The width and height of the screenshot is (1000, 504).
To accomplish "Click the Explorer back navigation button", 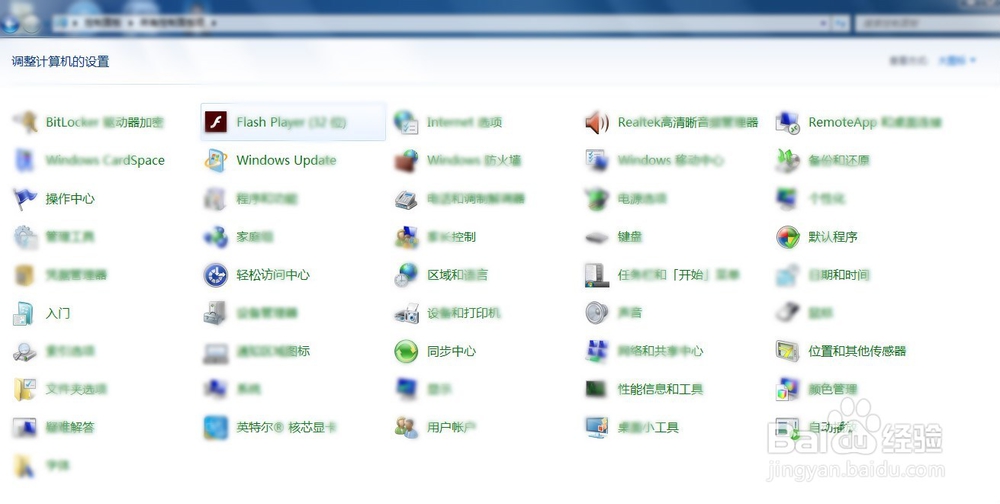I will pyautogui.click(x=10, y=24).
